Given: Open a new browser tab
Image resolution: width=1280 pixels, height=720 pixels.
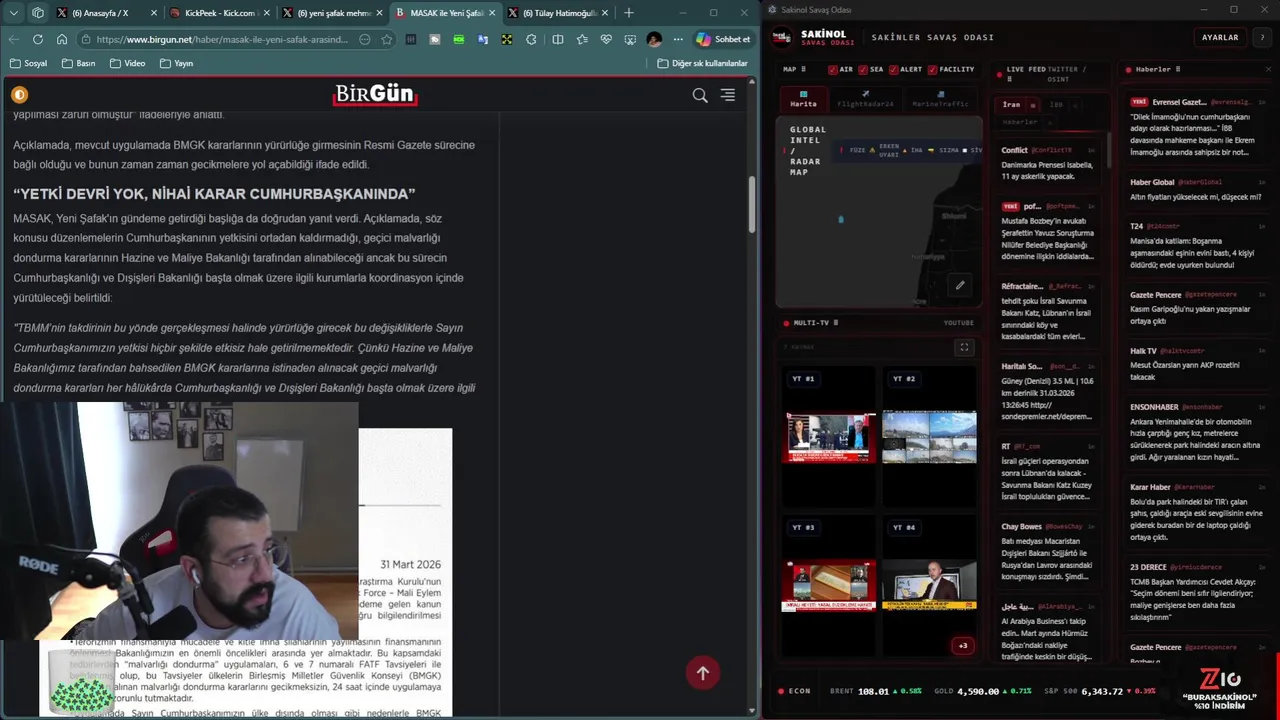Looking at the screenshot, I should 629,13.
